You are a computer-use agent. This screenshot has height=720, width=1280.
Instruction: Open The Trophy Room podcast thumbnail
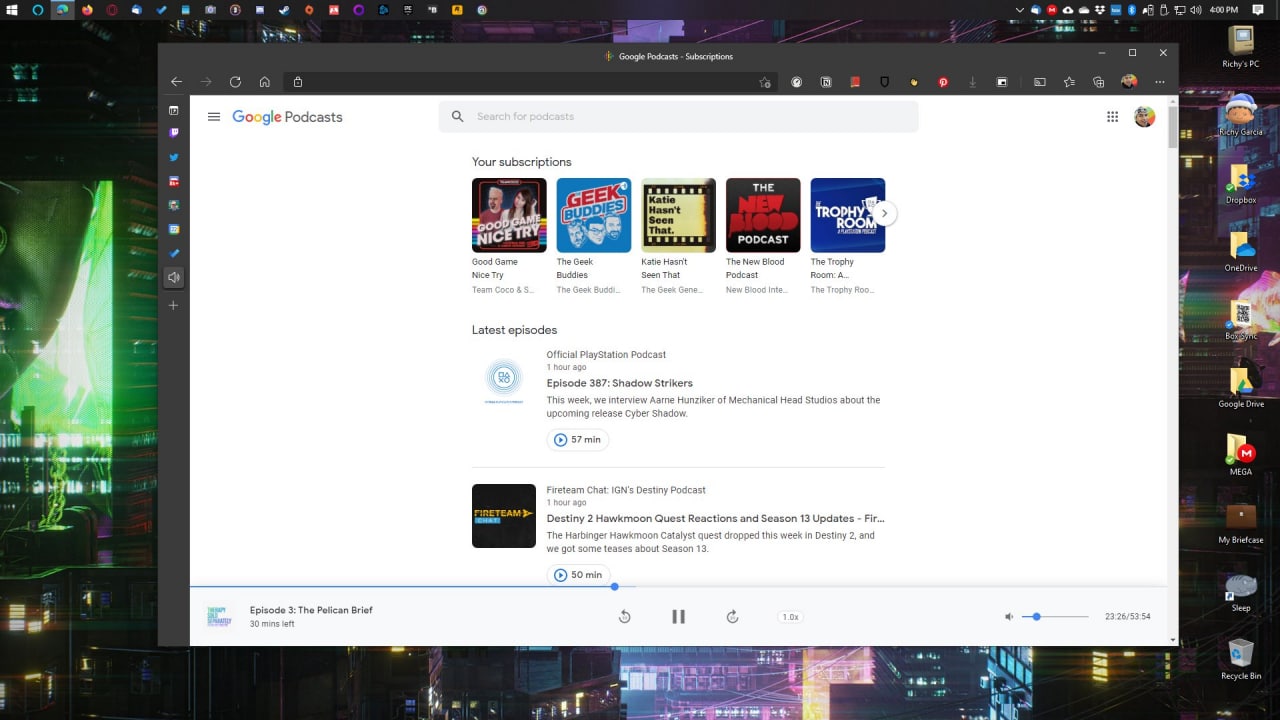[848, 215]
